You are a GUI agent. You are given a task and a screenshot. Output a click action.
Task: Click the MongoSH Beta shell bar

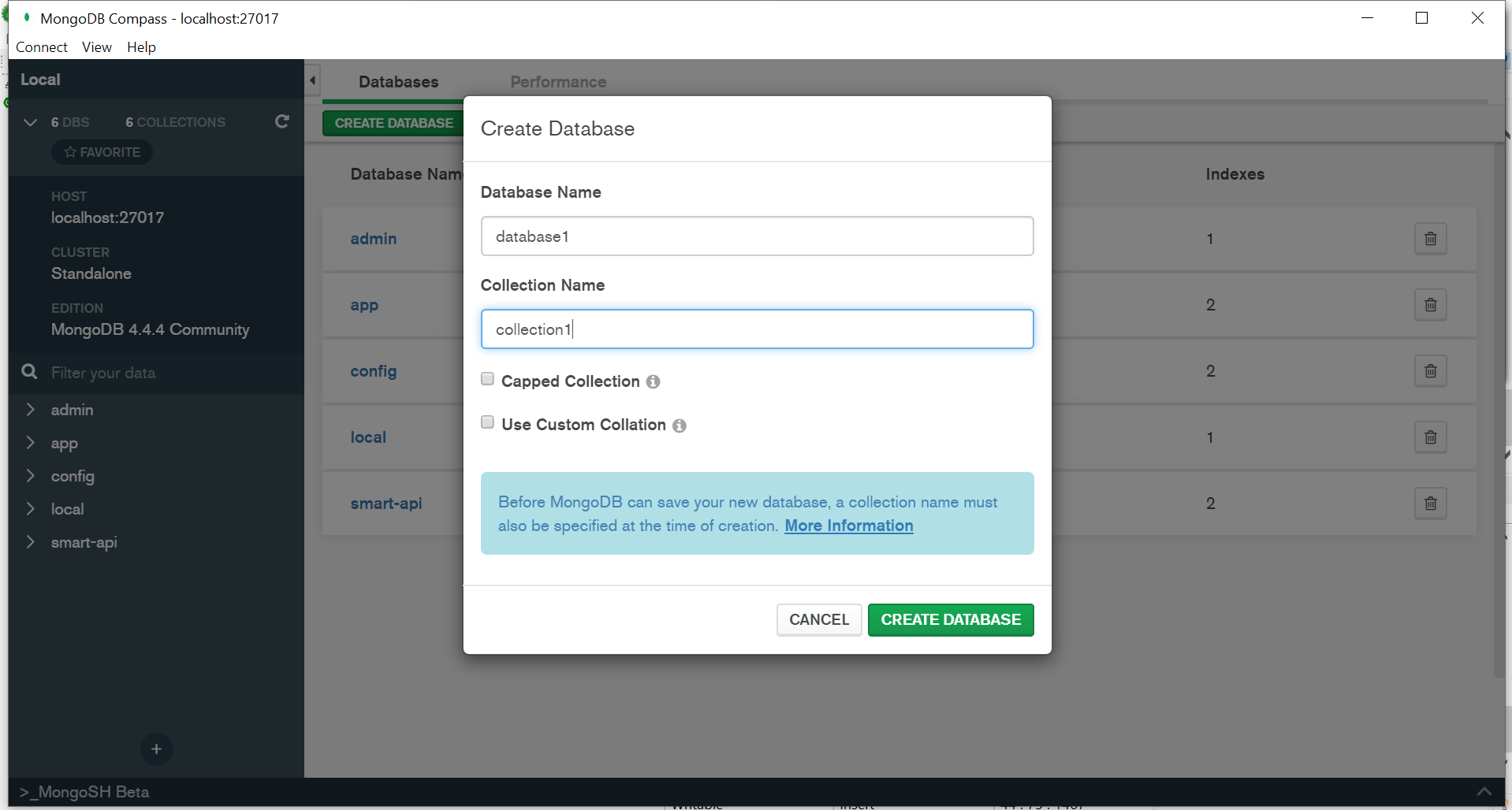click(757, 792)
